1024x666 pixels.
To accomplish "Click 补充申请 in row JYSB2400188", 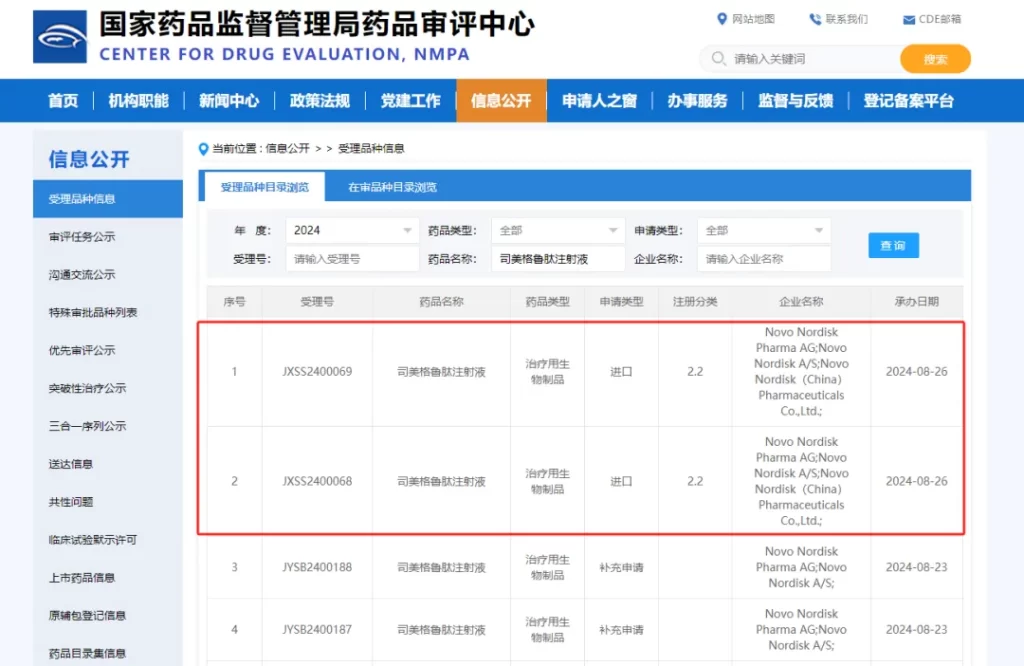I will point(621,567).
